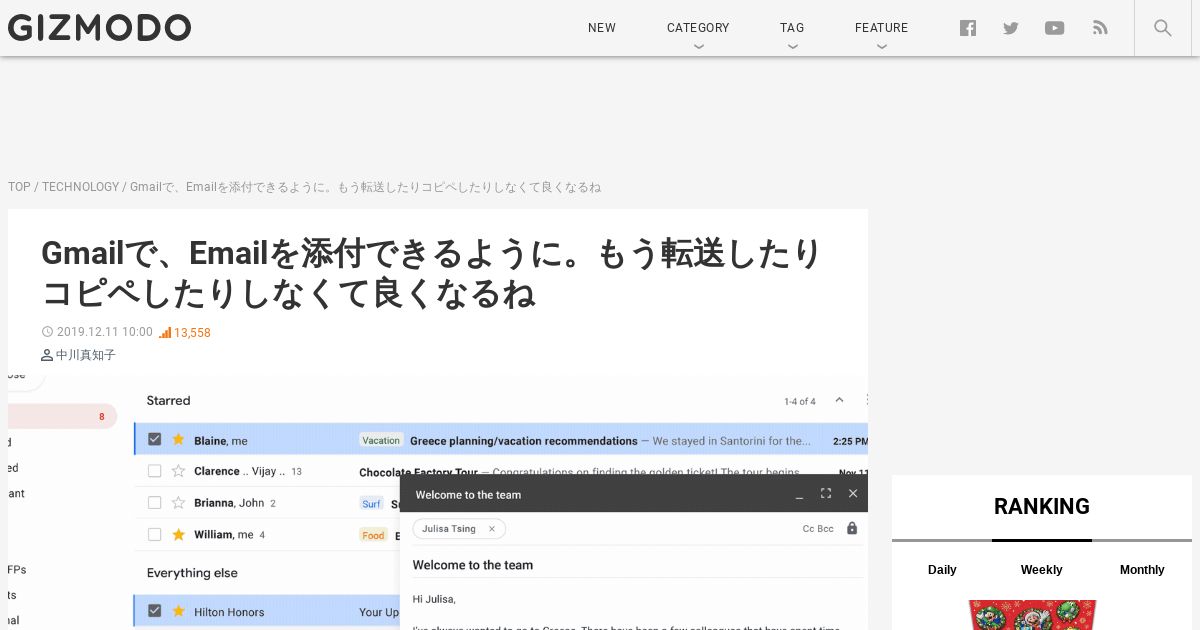Click the page view count 13,558
Image resolution: width=1200 pixels, height=630 pixels.
coord(185,333)
